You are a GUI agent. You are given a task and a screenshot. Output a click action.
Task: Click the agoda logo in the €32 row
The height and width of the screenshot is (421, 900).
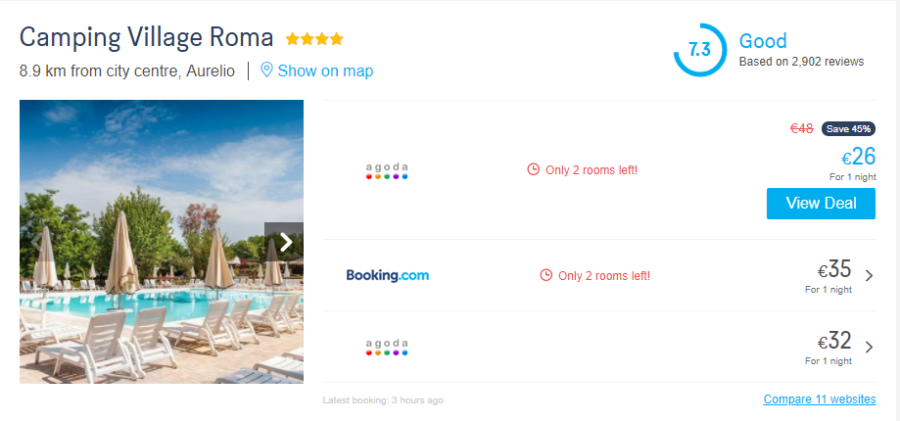click(387, 347)
